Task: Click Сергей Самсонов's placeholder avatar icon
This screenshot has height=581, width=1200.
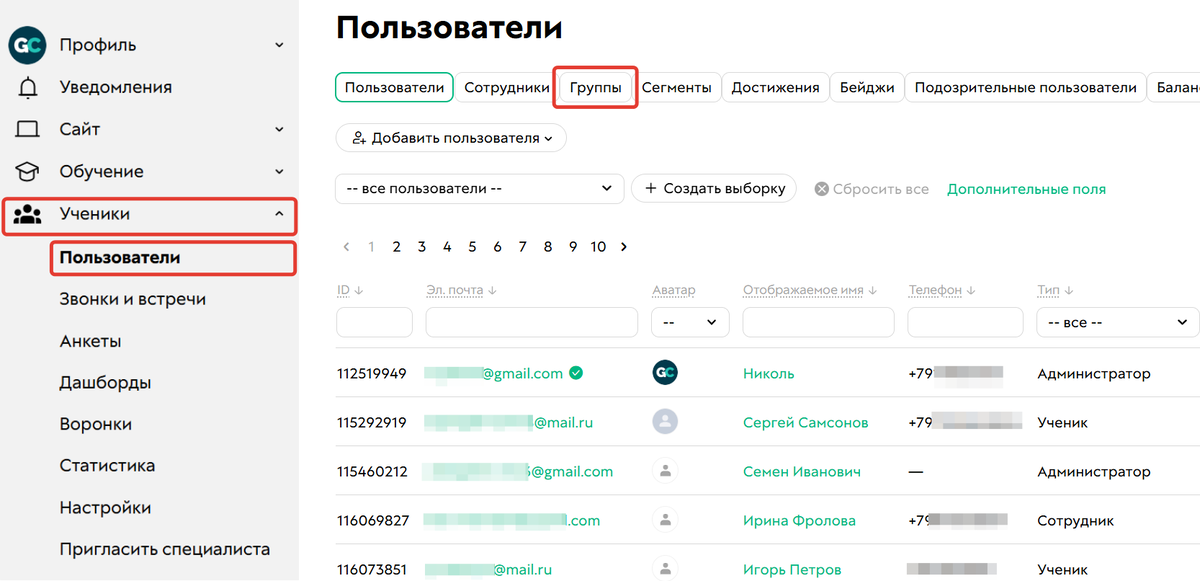Action: coord(665,421)
